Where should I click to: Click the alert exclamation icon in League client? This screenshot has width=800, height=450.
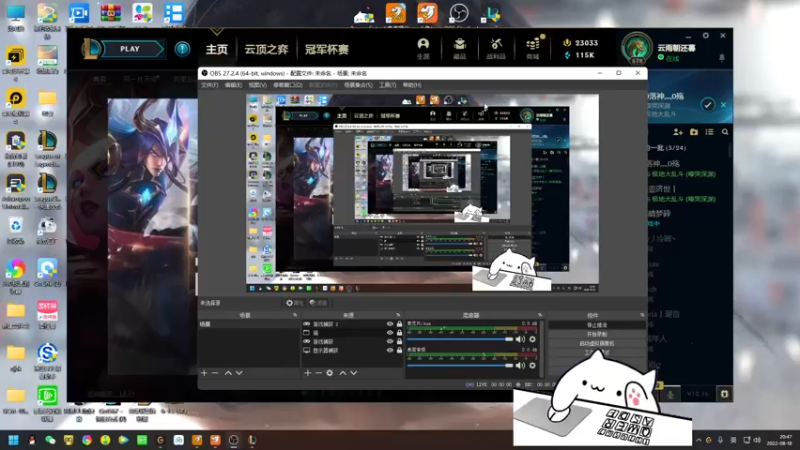[182, 49]
